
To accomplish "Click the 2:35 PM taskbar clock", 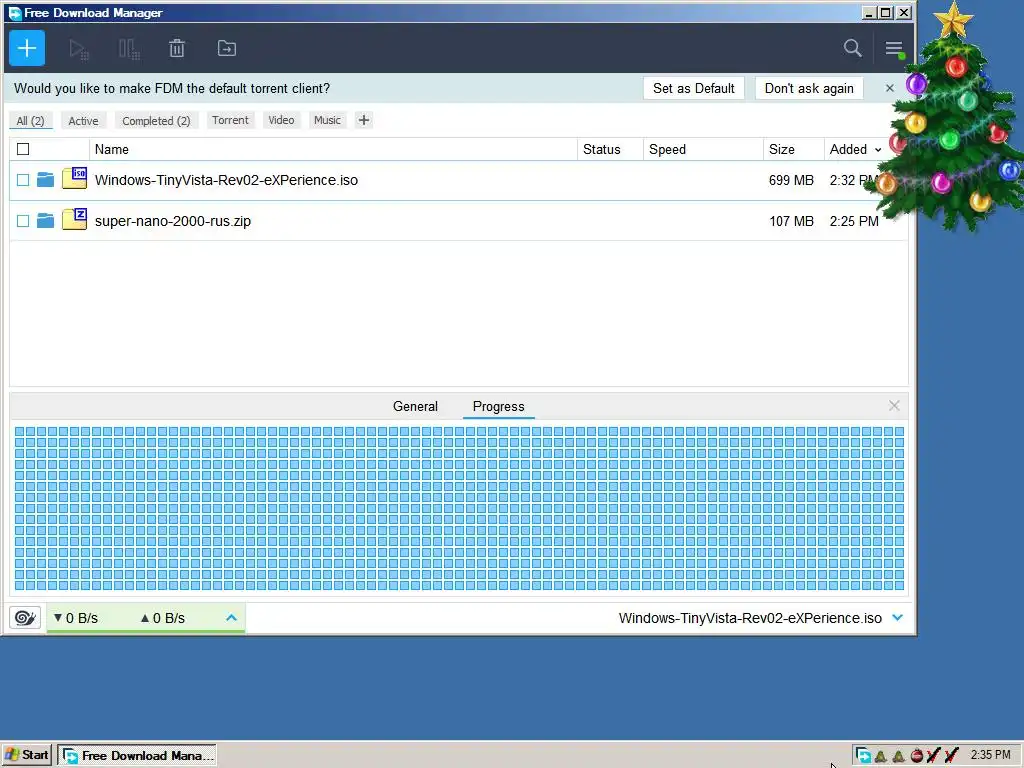I will [990, 755].
